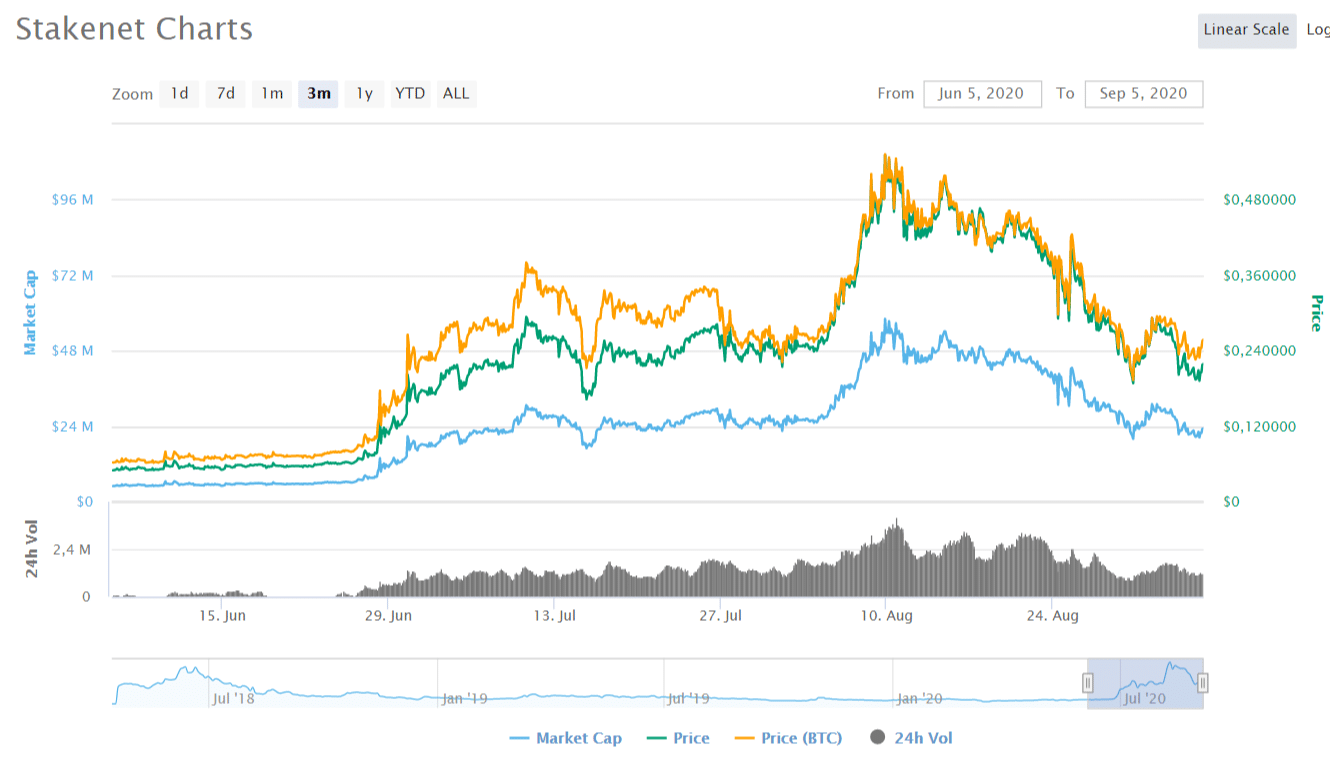Click the $0,480000 price axis value
The image size is (1330, 757).
[1259, 199]
